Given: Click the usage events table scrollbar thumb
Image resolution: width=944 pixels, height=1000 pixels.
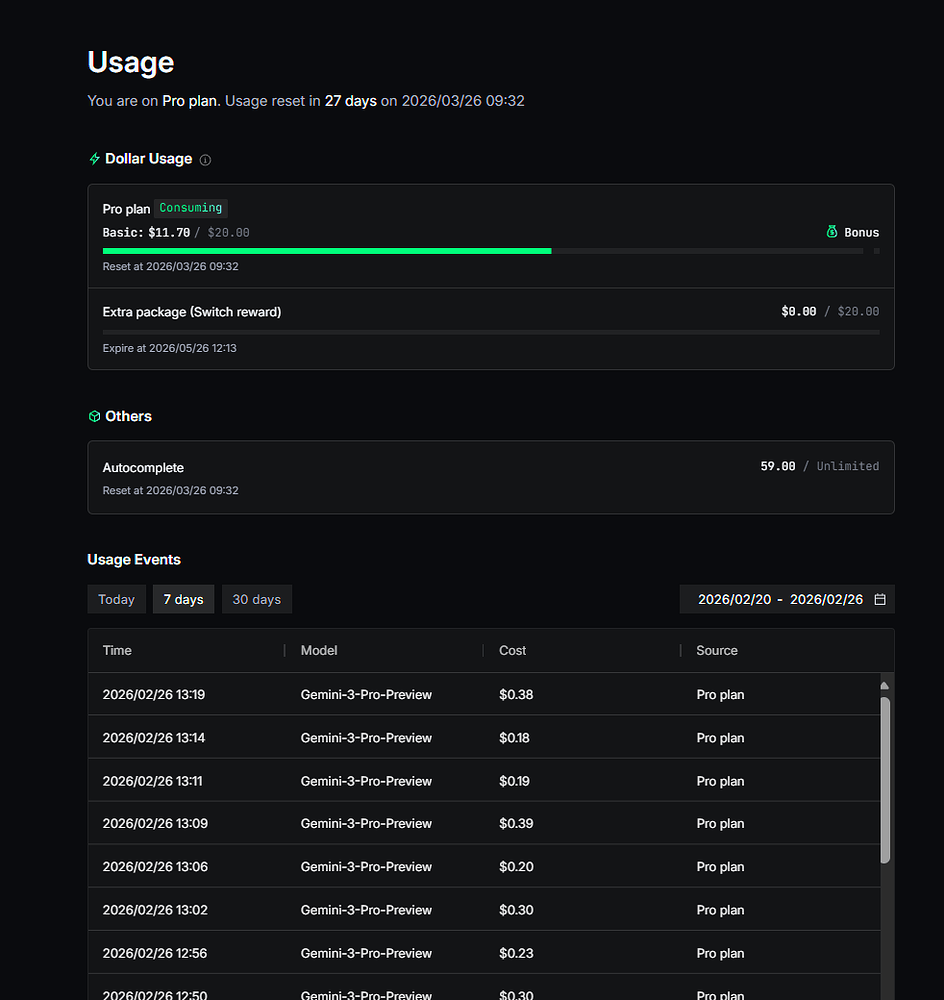Looking at the screenshot, I should 885,781.
